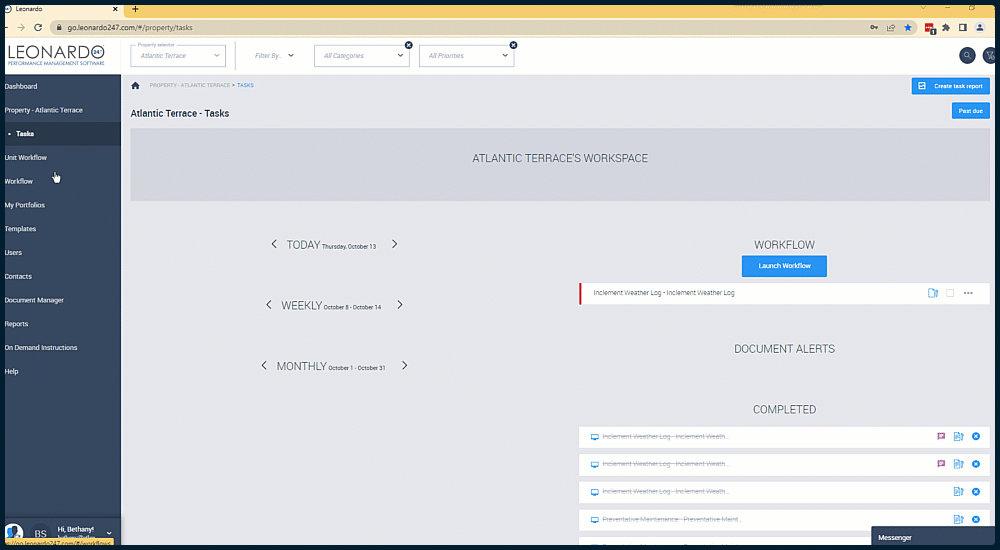The image size is (1000, 550).
Task: Click the blue bookmark star
Action: click(x=908, y=27)
